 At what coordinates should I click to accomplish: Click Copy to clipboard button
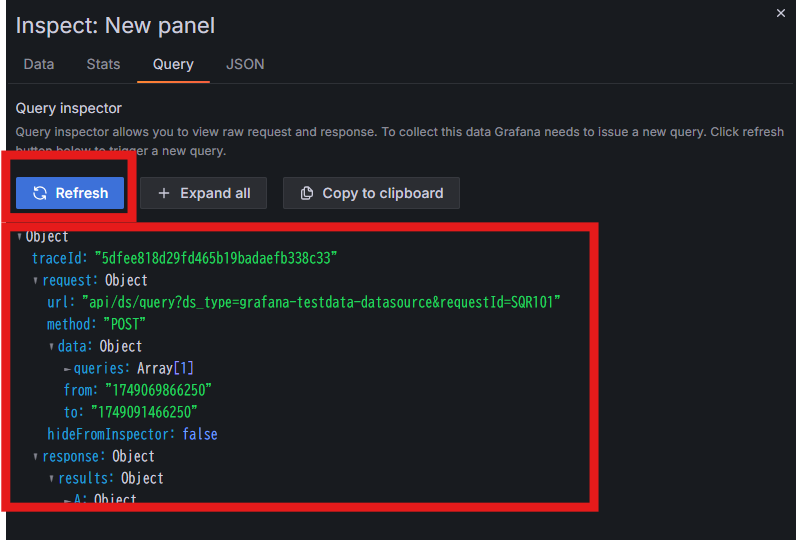[x=371, y=193]
